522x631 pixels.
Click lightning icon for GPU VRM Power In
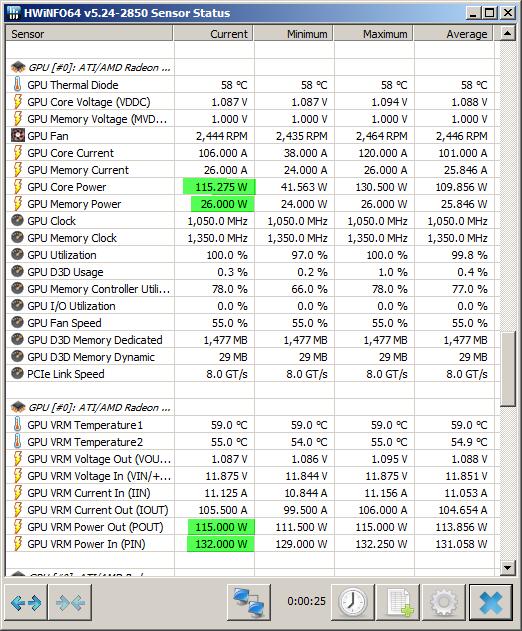coord(17,544)
